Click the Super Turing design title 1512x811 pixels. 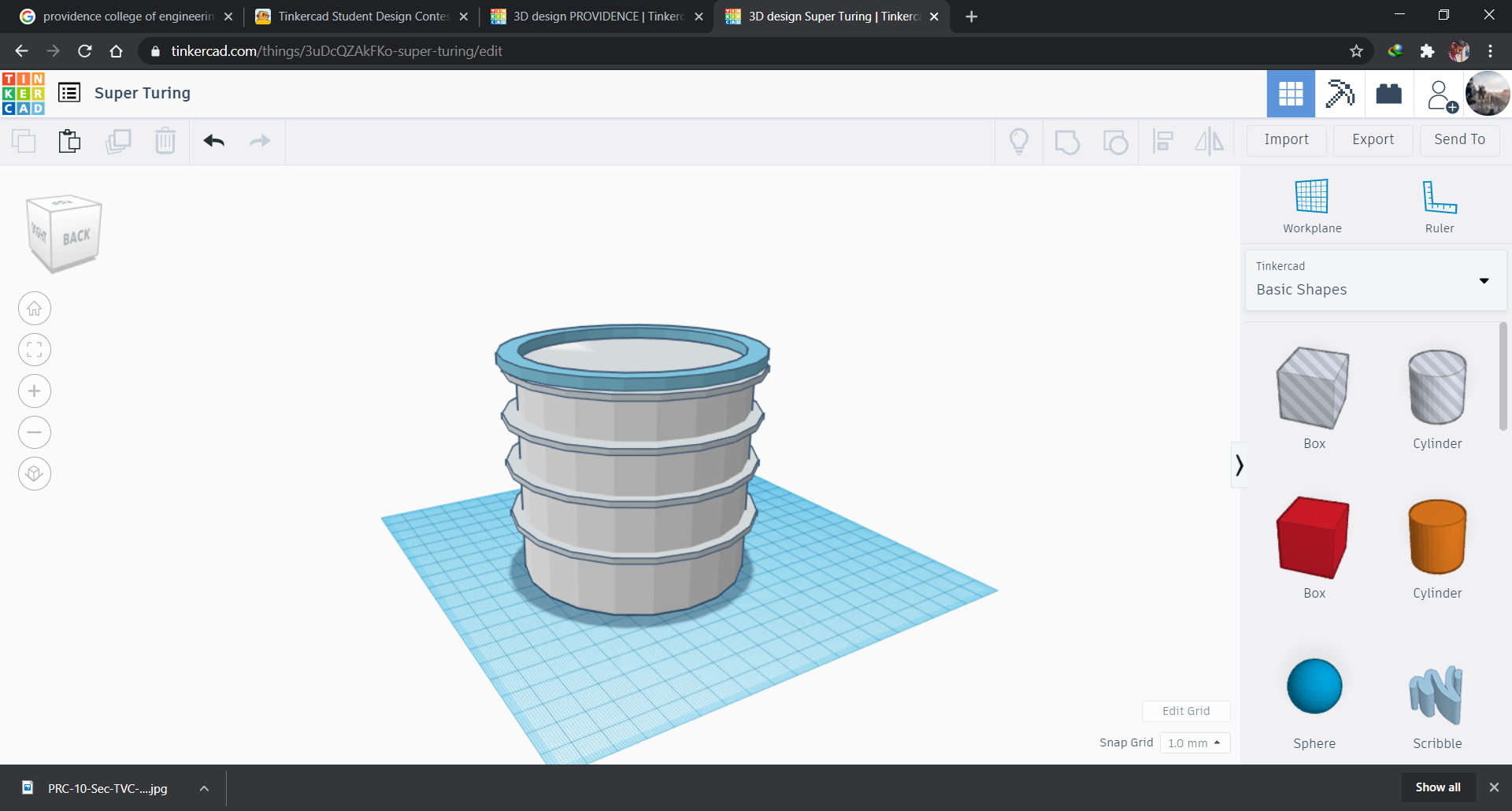(143, 93)
